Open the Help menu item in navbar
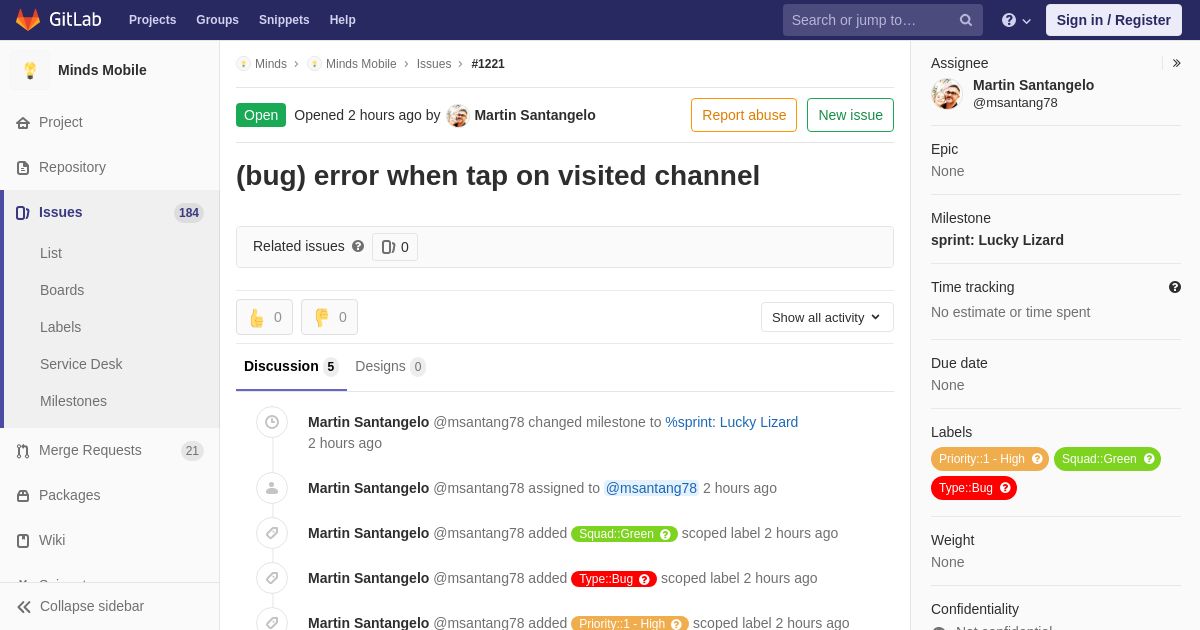 (343, 20)
